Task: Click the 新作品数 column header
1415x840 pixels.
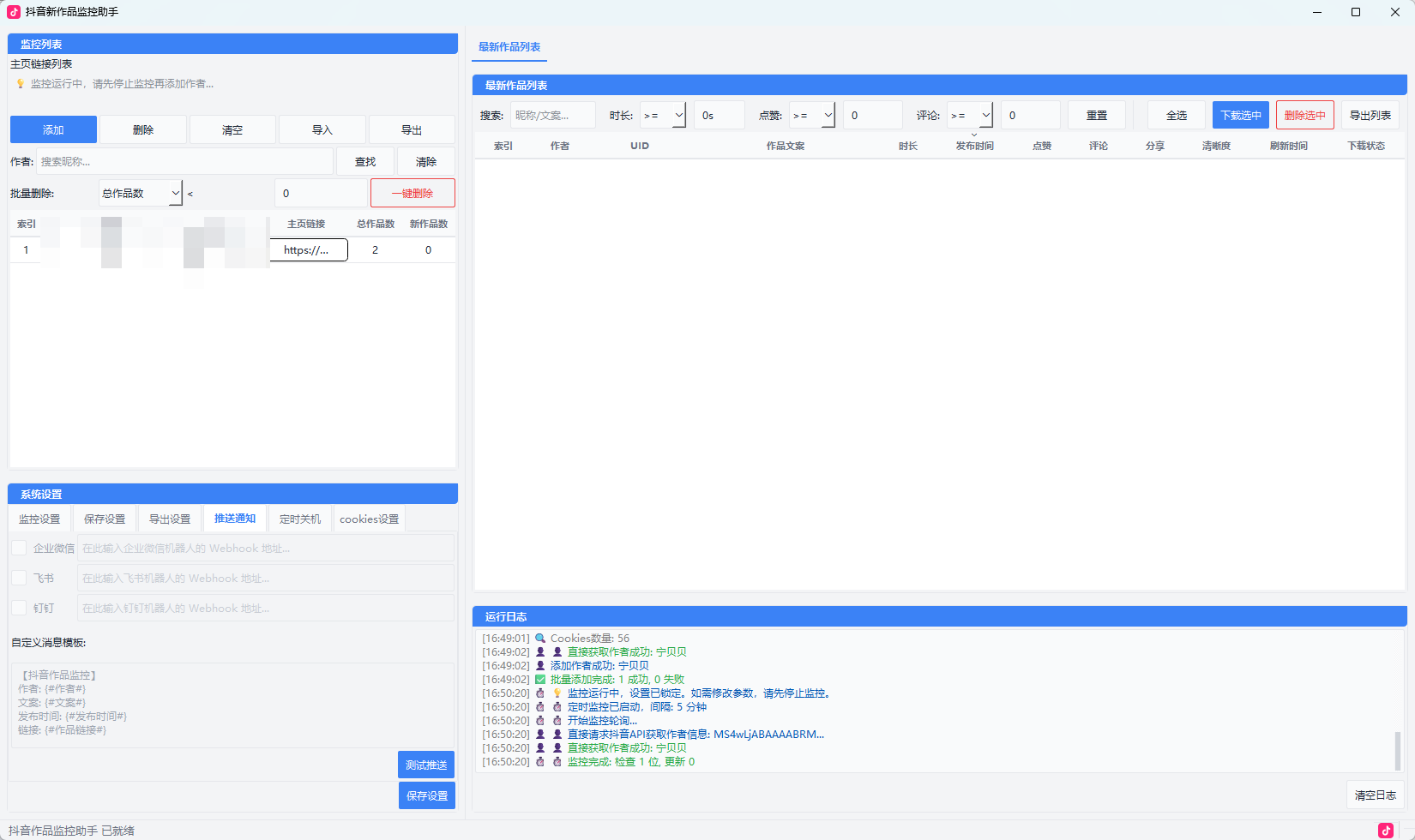Action: pos(429,224)
